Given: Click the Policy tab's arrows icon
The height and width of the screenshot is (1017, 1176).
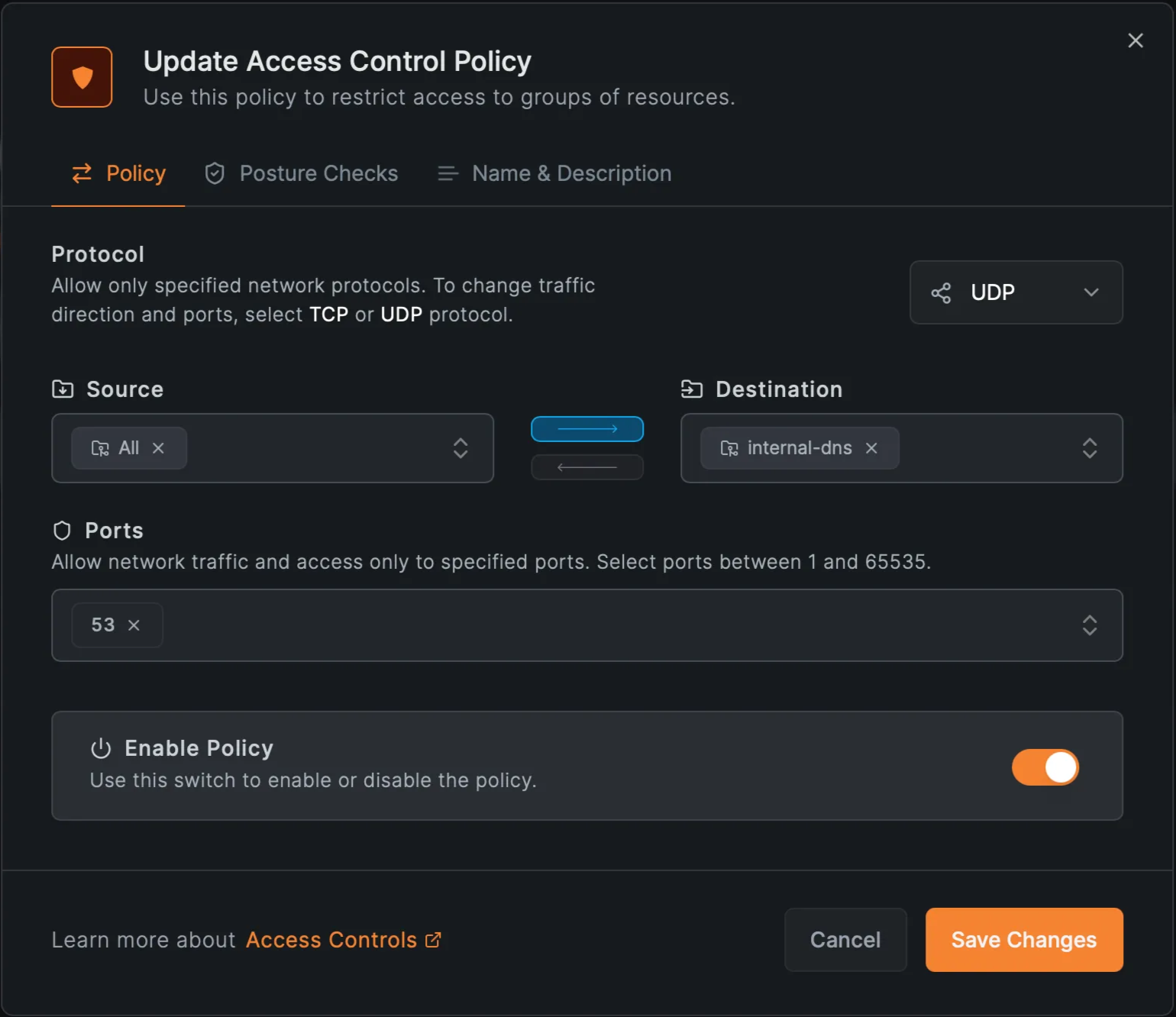Looking at the screenshot, I should click(x=82, y=173).
